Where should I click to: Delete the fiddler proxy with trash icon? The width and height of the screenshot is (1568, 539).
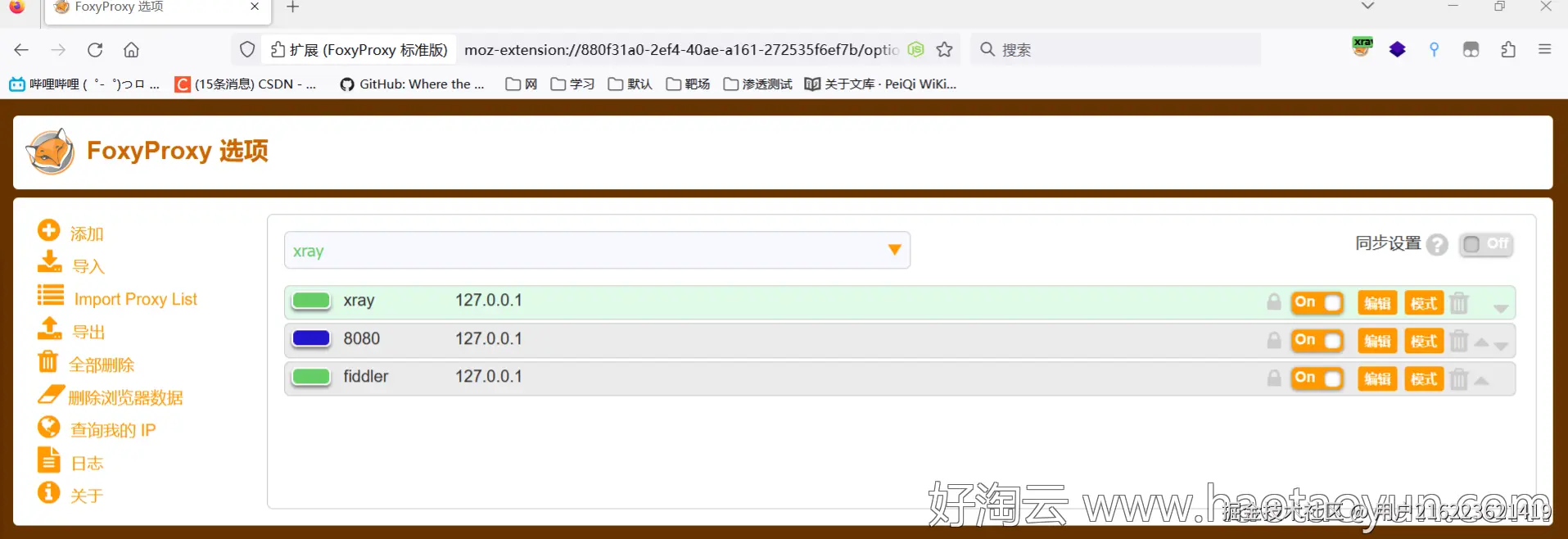click(1459, 378)
